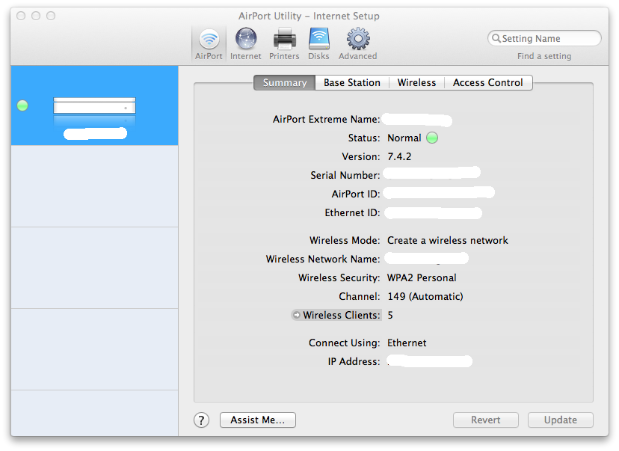Click sidebar green status indicator dot
619x451 pixels.
[x=23, y=105]
